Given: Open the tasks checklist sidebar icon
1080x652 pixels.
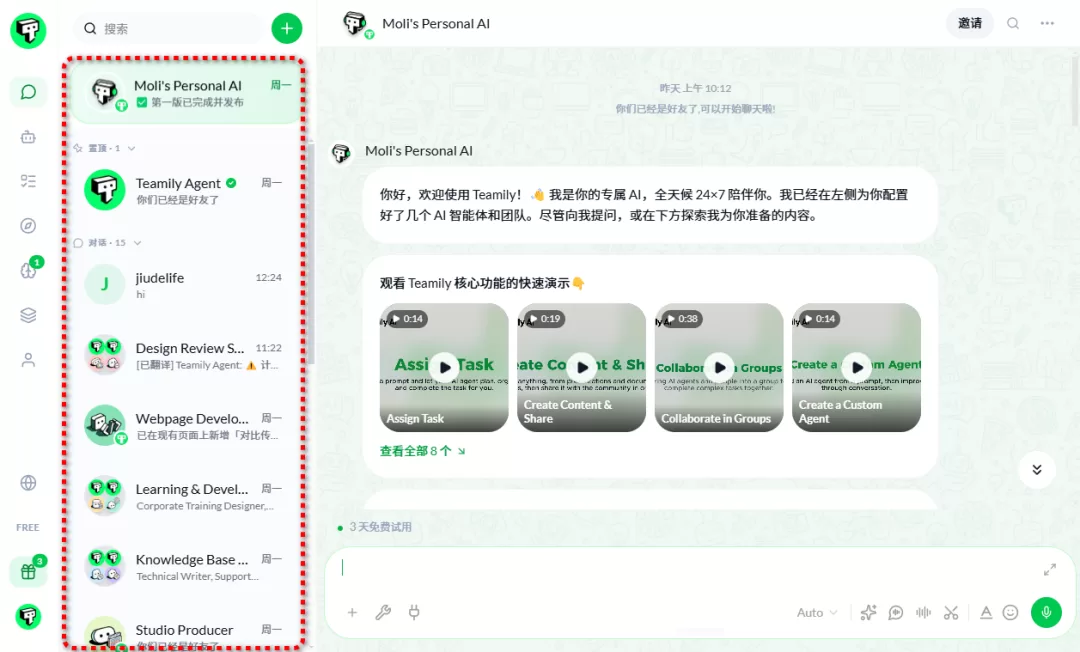Looking at the screenshot, I should click(x=28, y=181).
